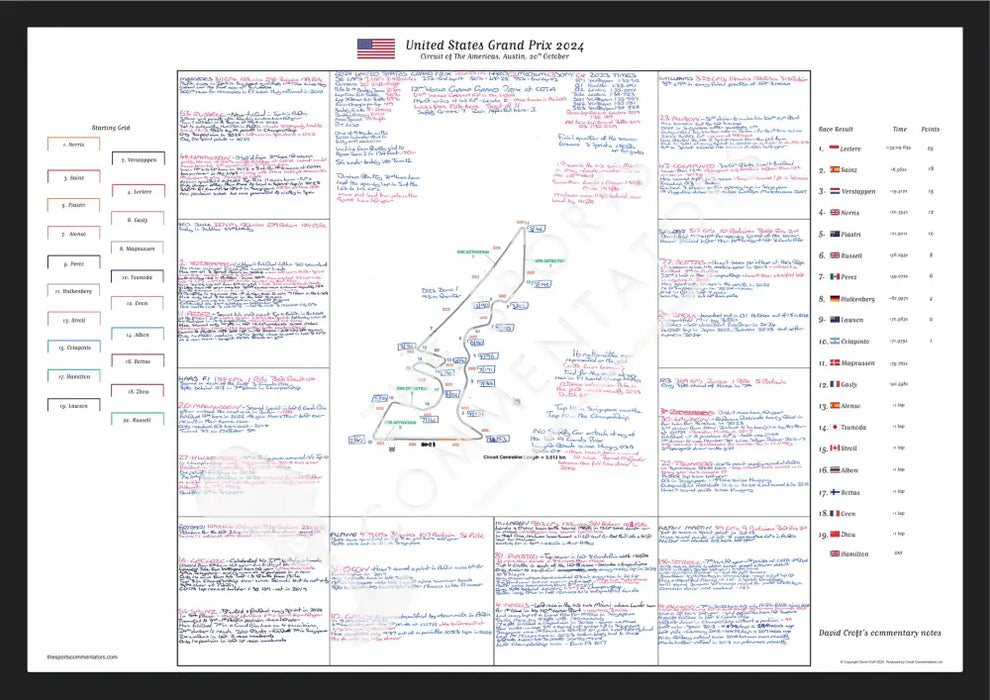
Task: Click the Canadian flag next to Stroll
Action: [833, 449]
